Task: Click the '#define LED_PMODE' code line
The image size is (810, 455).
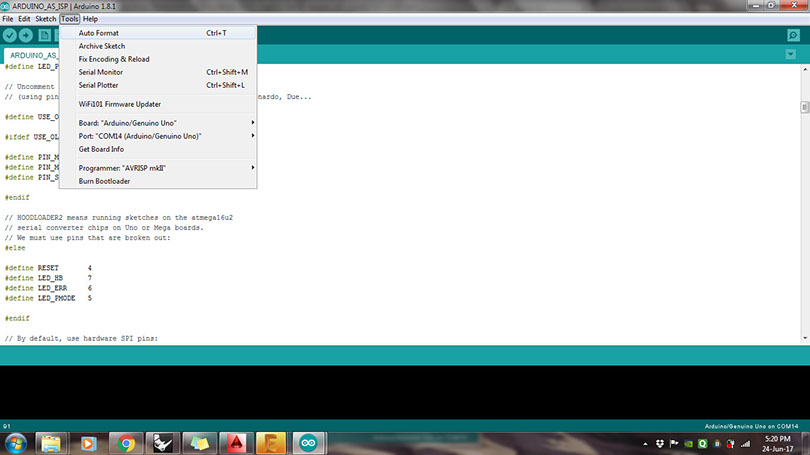Action: point(48,298)
